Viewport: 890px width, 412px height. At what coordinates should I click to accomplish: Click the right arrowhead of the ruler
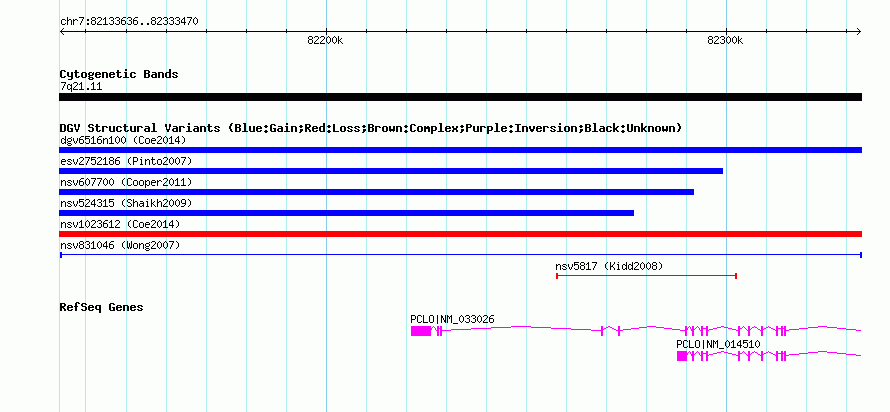click(x=859, y=31)
